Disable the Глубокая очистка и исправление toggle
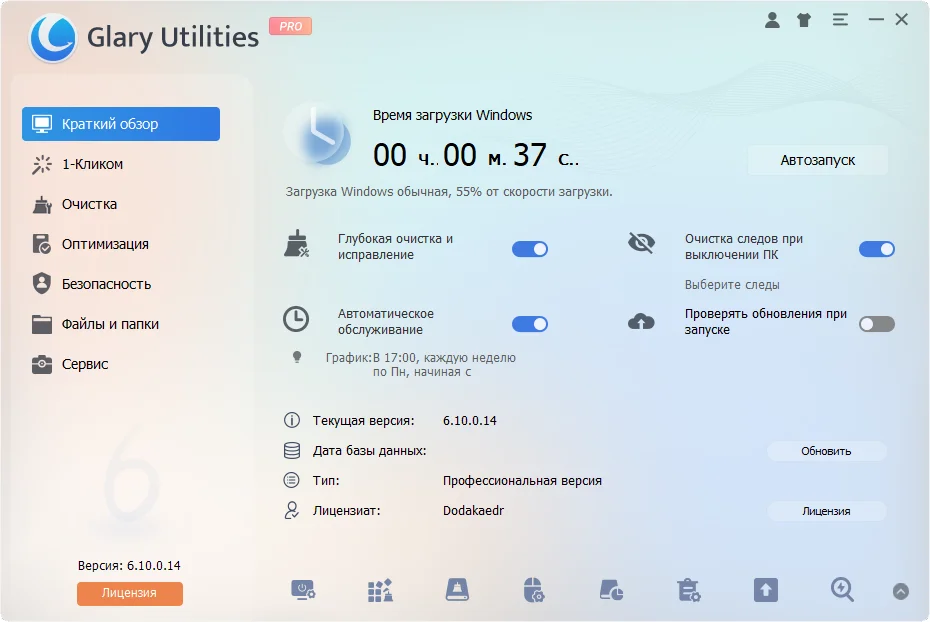 tap(530, 249)
